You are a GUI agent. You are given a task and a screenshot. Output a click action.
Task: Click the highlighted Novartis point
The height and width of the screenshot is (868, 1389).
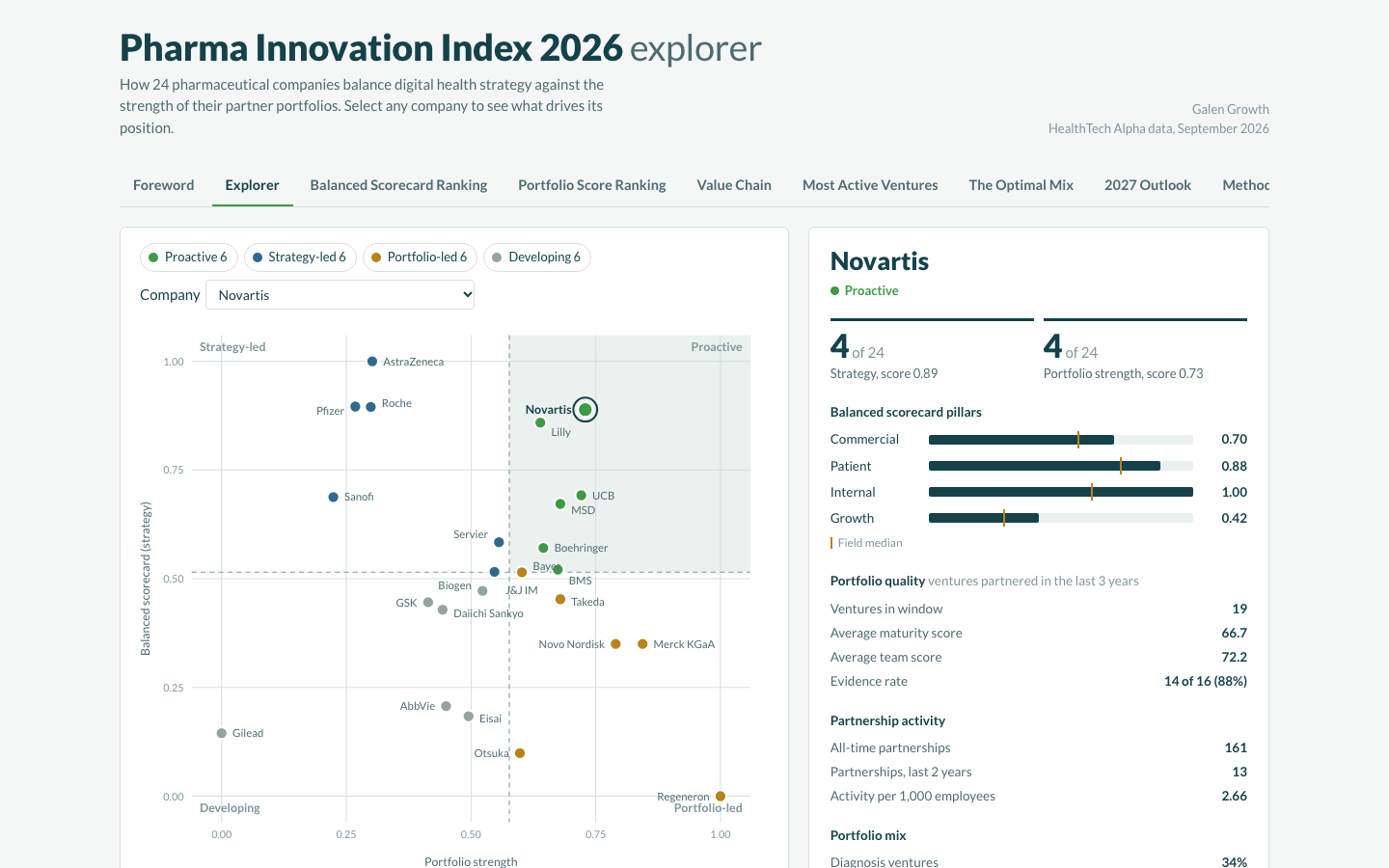pyautogui.click(x=585, y=410)
